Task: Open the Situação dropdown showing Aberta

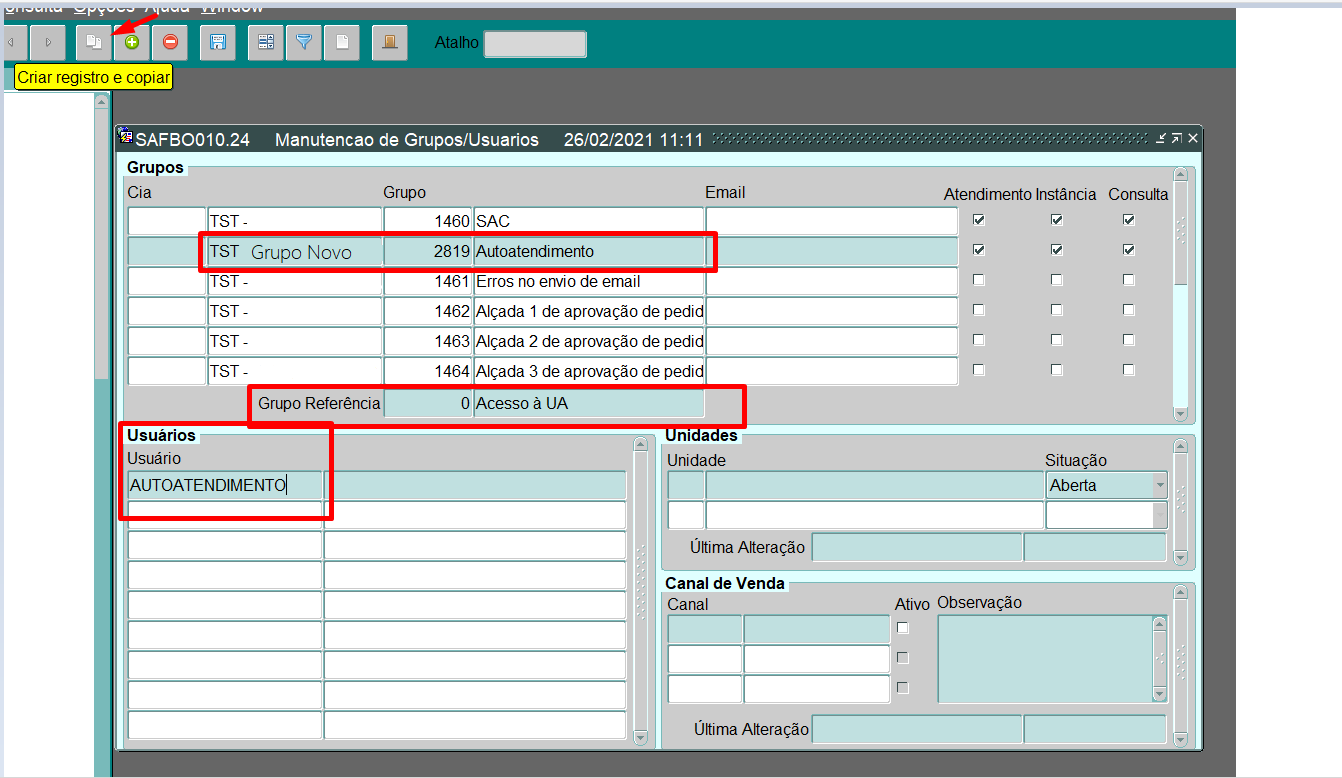Action: 1159,486
